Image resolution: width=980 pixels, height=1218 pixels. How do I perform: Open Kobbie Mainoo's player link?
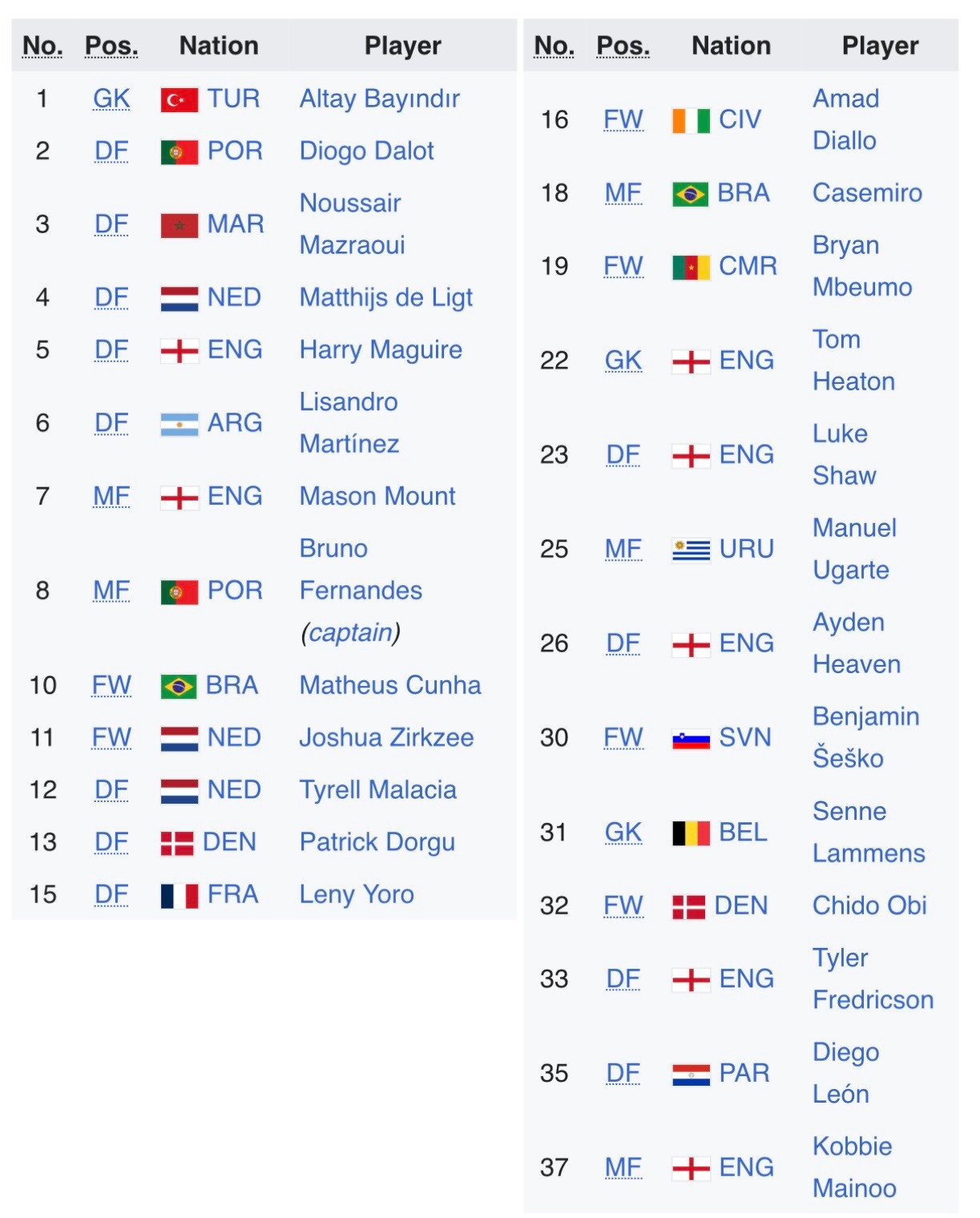point(853,1168)
